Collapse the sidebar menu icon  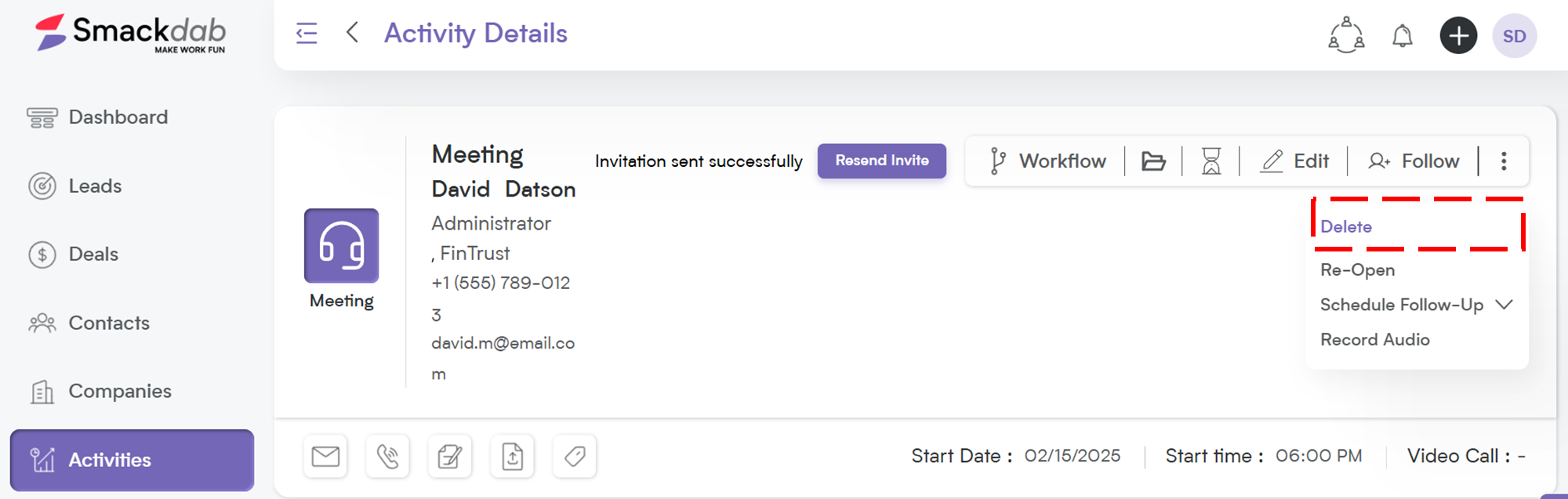click(307, 34)
